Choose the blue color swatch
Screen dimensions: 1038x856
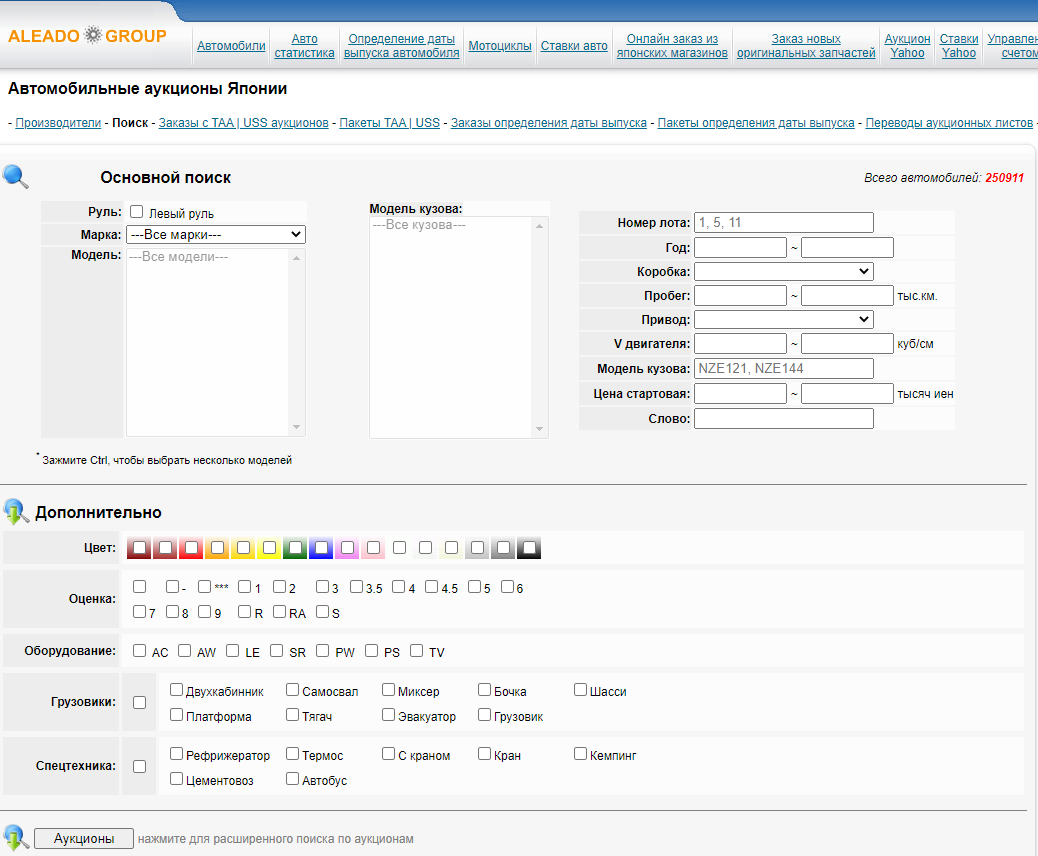point(321,547)
